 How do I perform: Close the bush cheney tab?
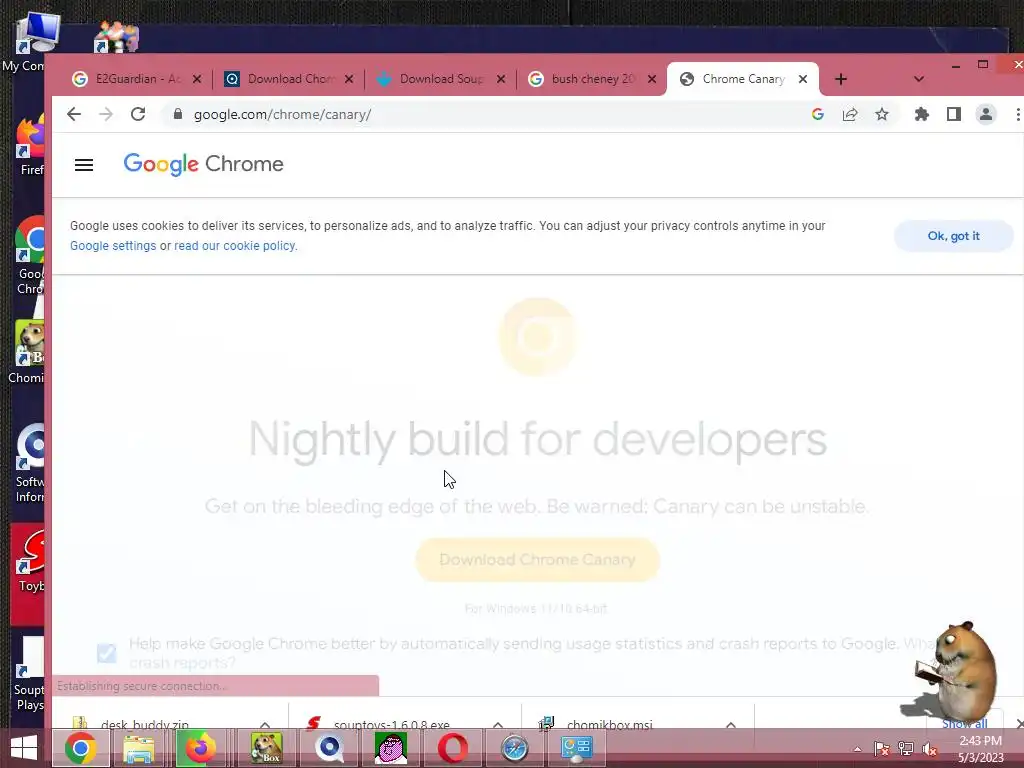[x=652, y=79]
